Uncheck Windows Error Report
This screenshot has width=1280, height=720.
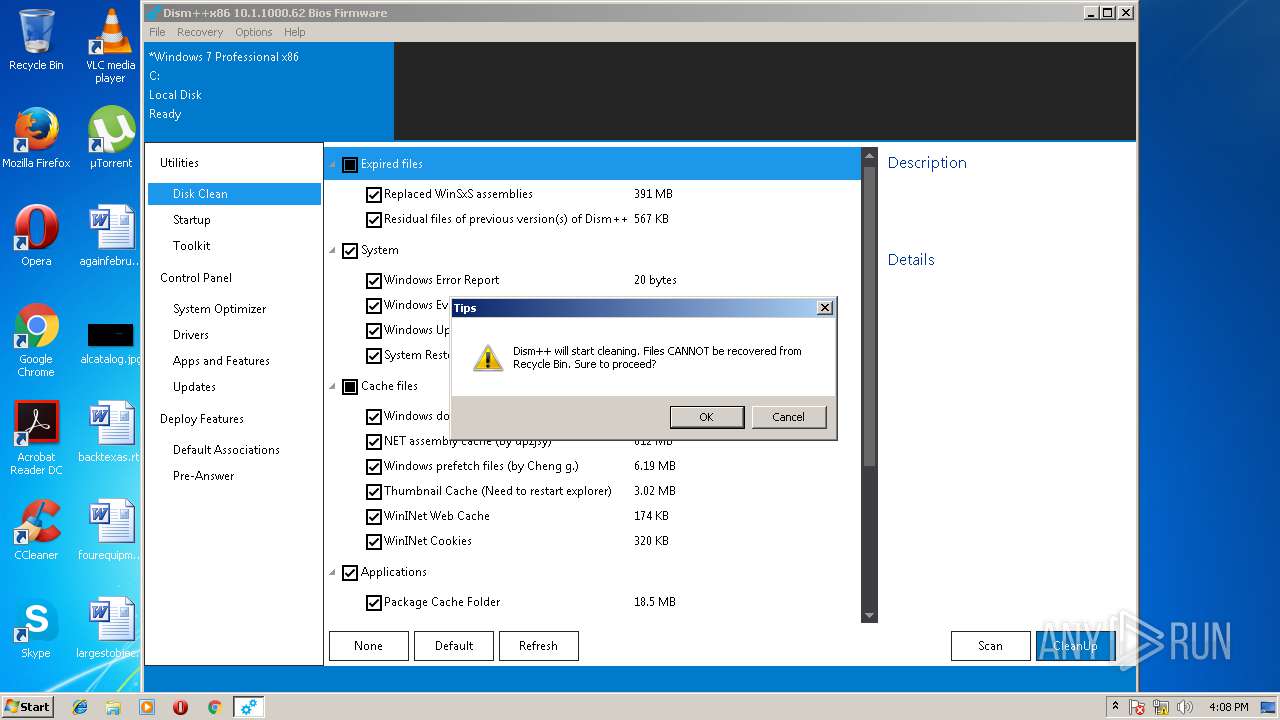click(374, 281)
